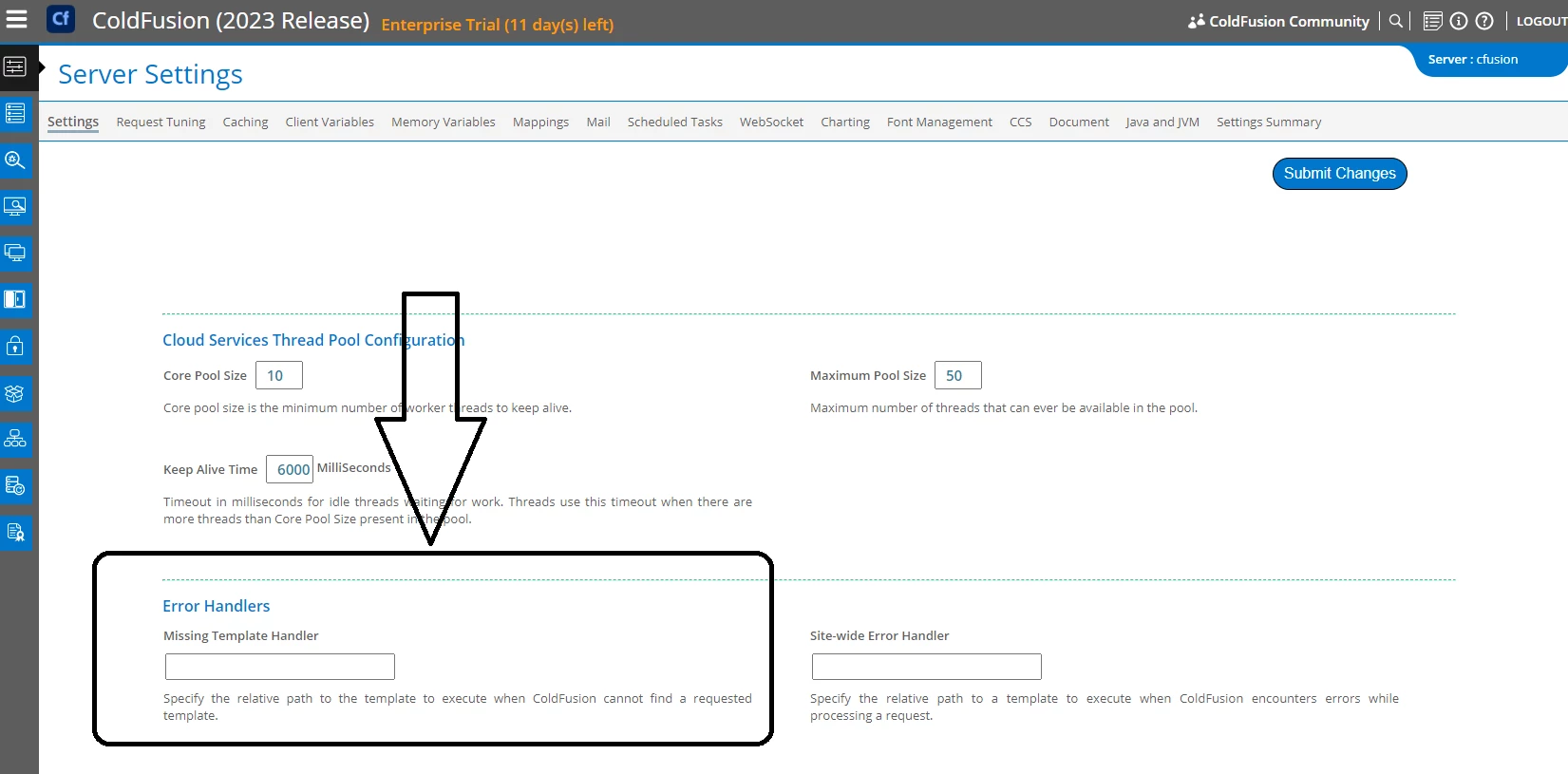This screenshot has height=774, width=1568.
Task: Click the search magnifier in the header
Action: pyautogui.click(x=1395, y=21)
